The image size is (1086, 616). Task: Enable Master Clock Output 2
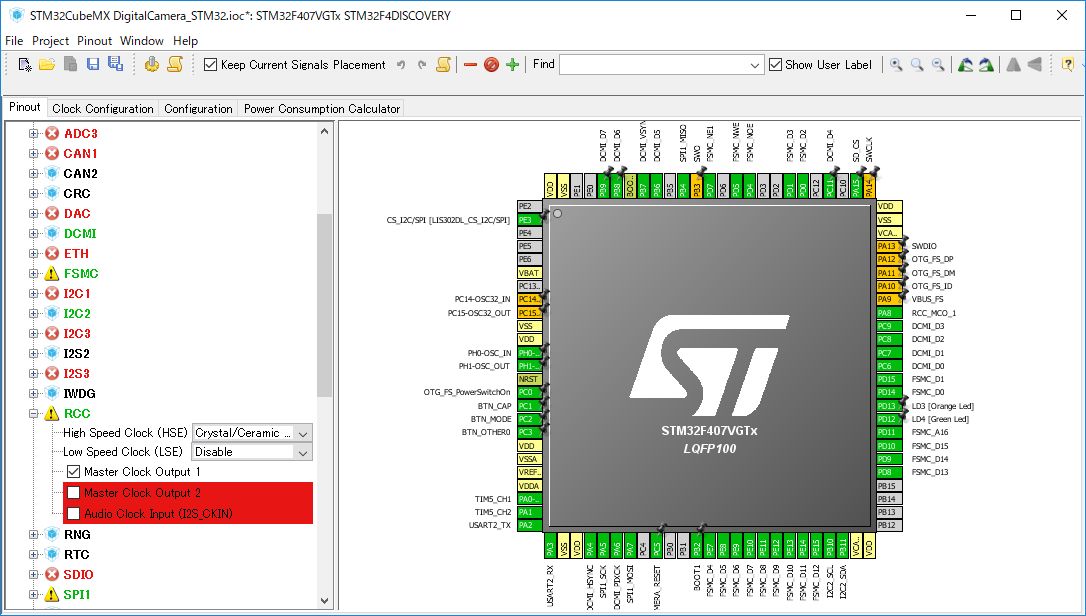tap(72, 491)
